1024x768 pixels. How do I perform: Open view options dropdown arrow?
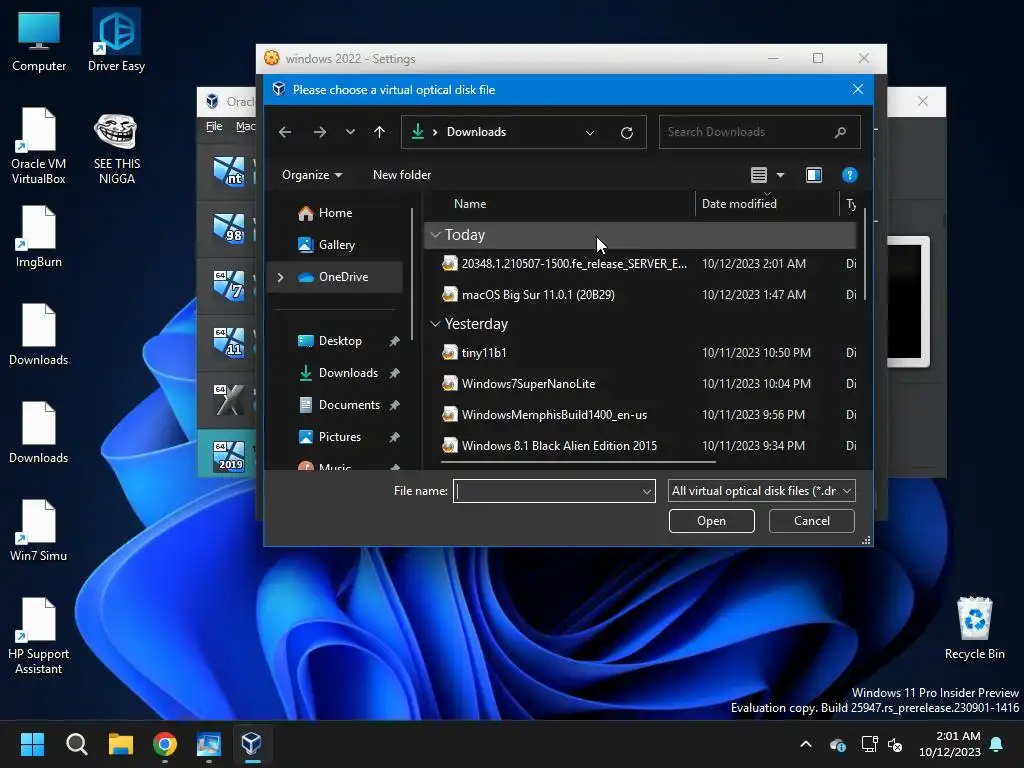780,175
